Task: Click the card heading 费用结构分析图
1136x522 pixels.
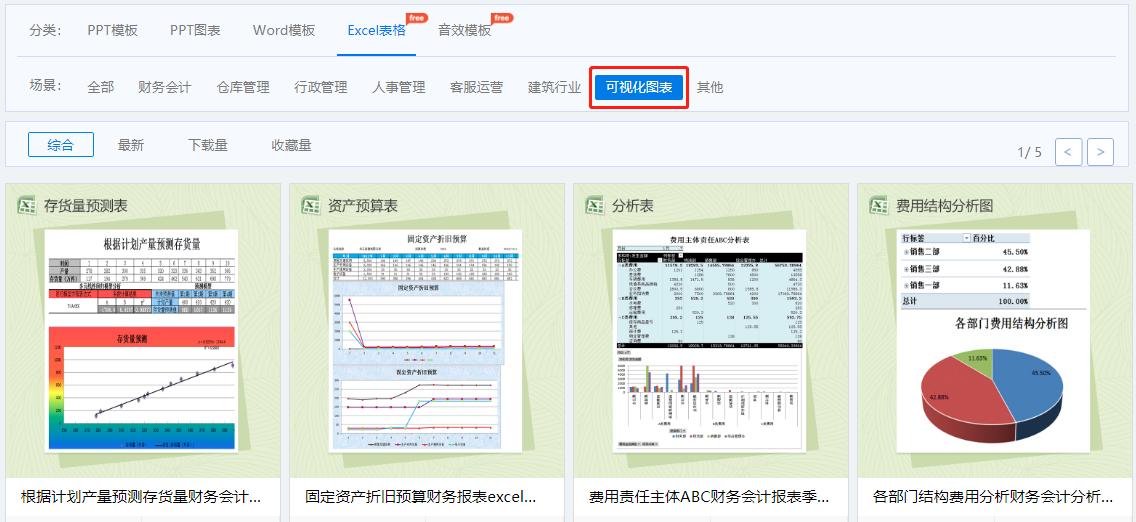Action: tap(944, 206)
